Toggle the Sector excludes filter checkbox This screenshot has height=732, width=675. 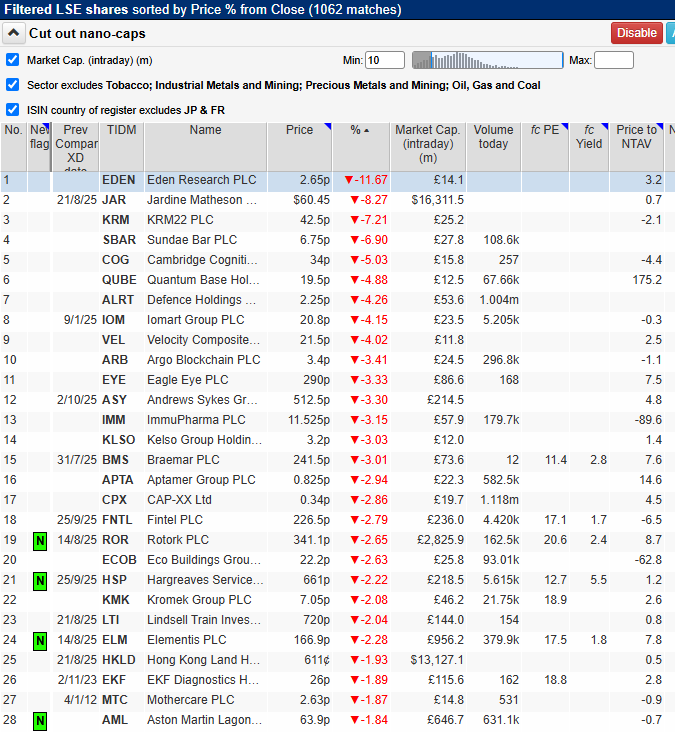tap(13, 85)
